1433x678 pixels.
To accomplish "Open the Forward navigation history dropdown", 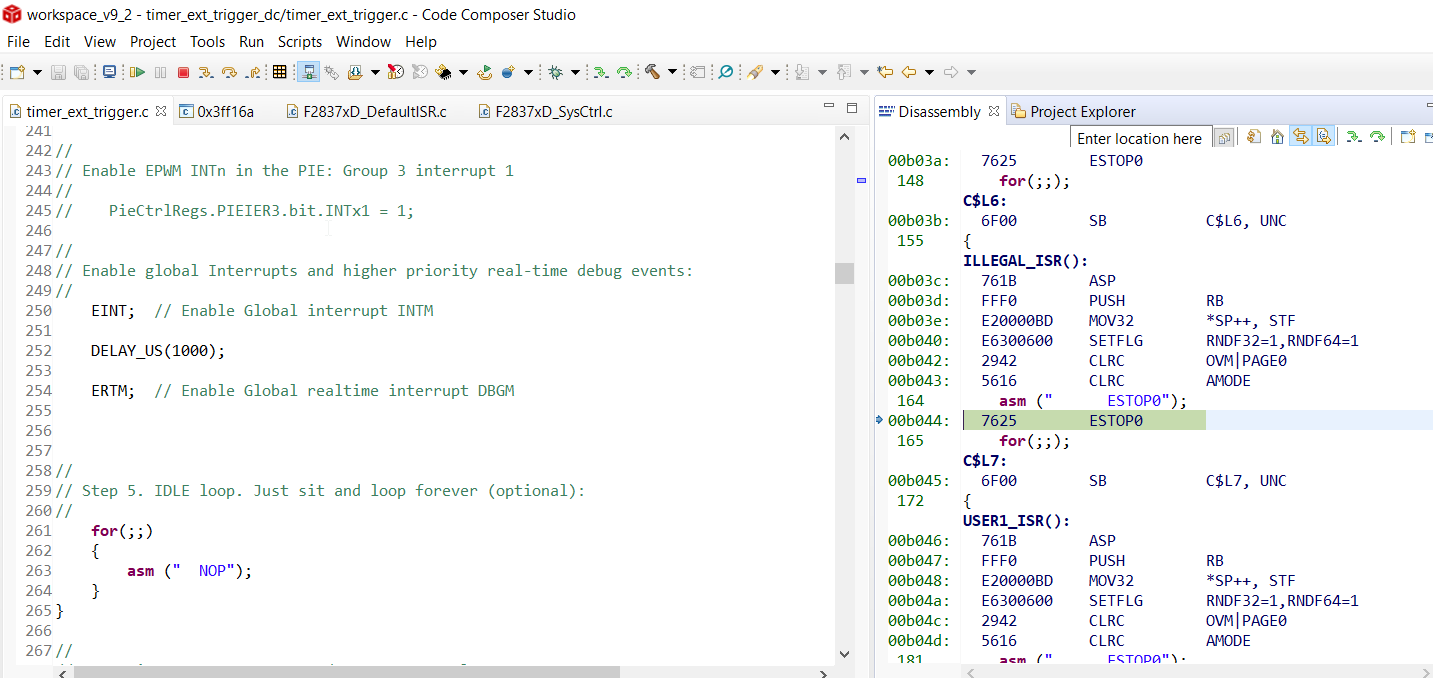I will (x=971, y=72).
